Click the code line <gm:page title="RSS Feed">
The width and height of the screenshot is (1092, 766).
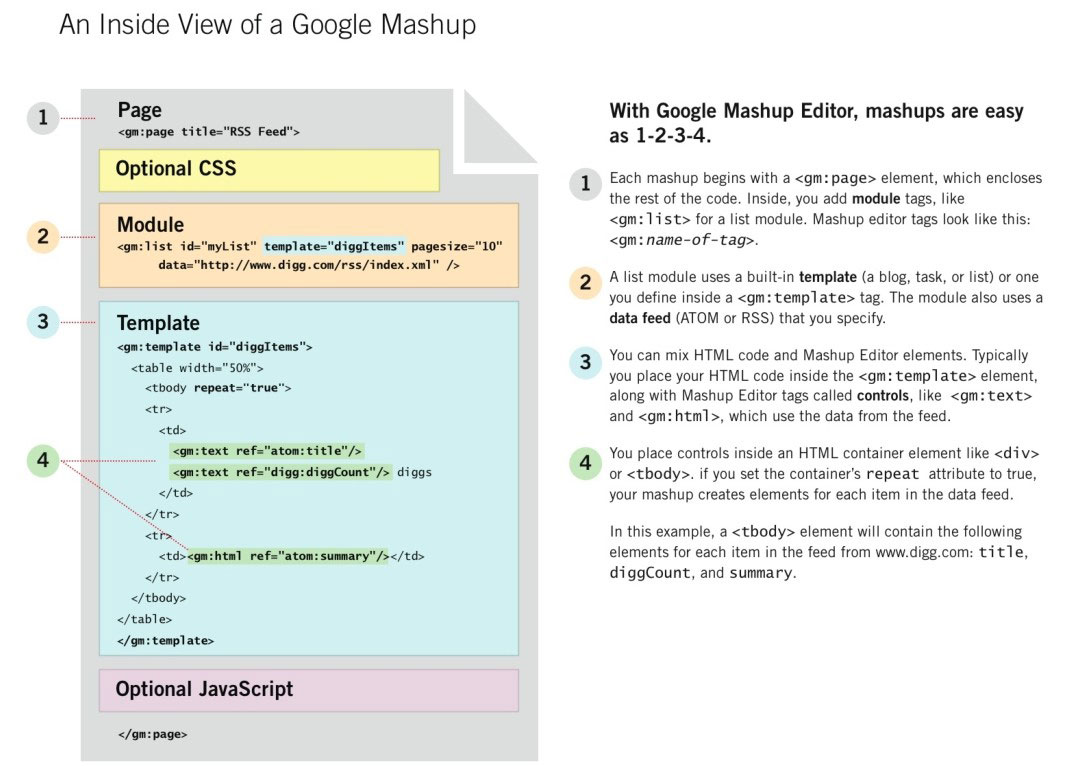[x=208, y=132]
